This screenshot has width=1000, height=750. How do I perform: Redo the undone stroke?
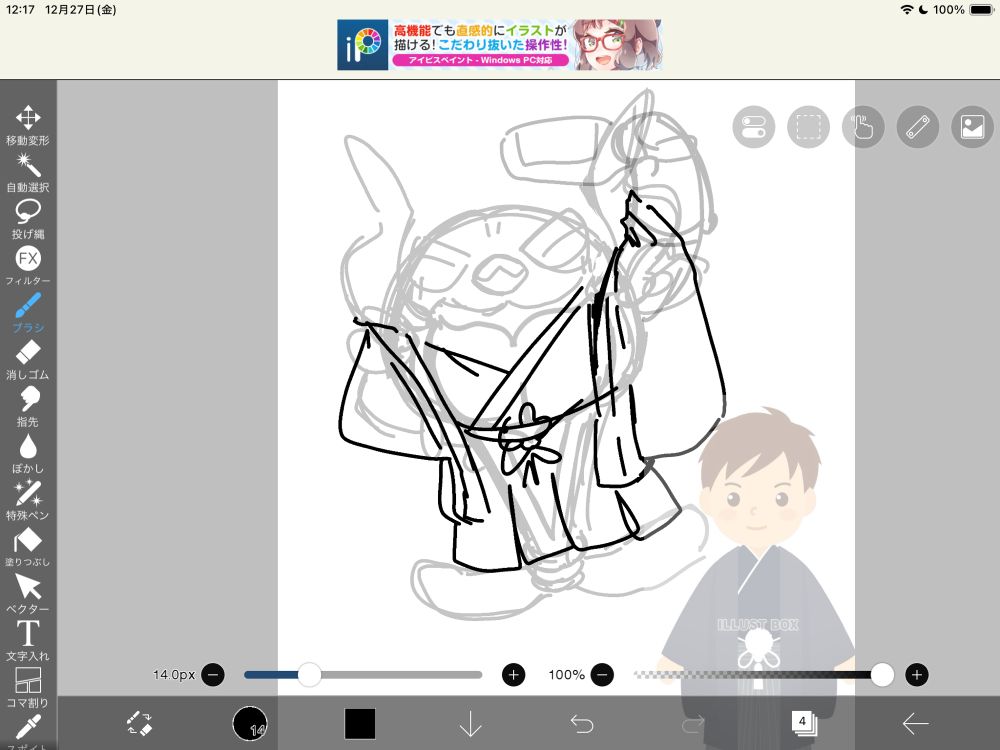tap(693, 724)
